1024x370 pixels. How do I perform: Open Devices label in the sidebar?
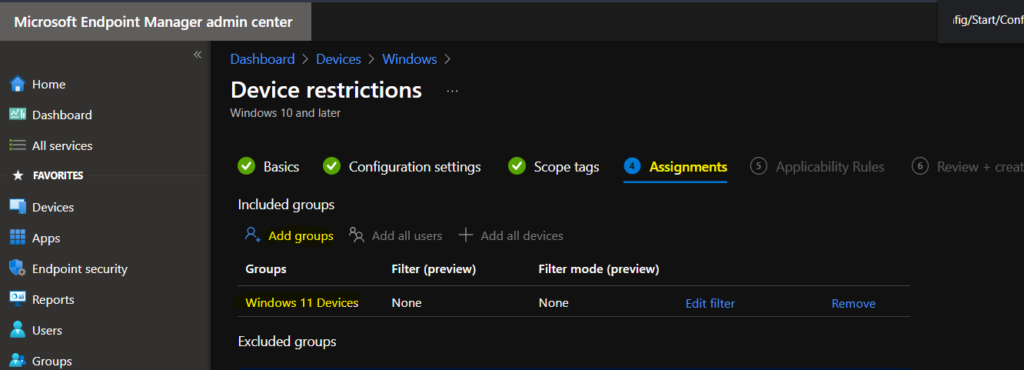coord(53,208)
